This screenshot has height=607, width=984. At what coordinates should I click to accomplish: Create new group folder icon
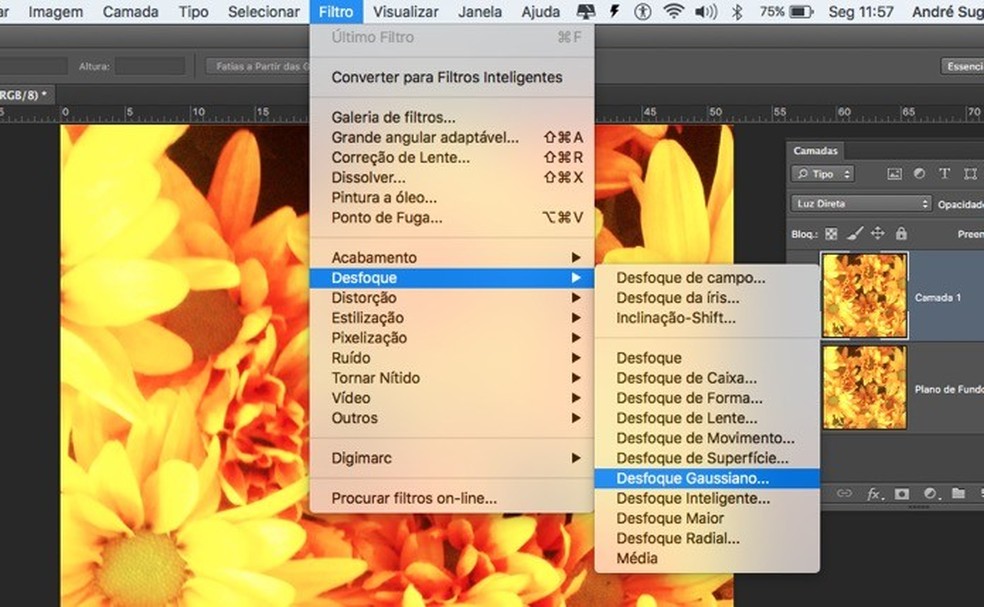[958, 493]
